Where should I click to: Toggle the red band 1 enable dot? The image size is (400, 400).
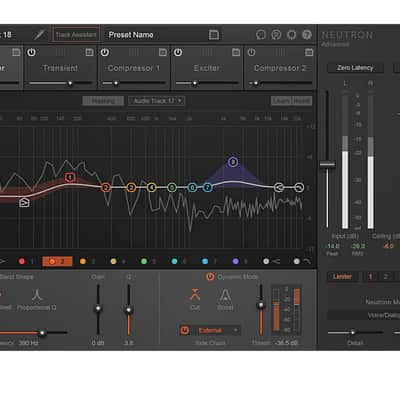click(22, 262)
